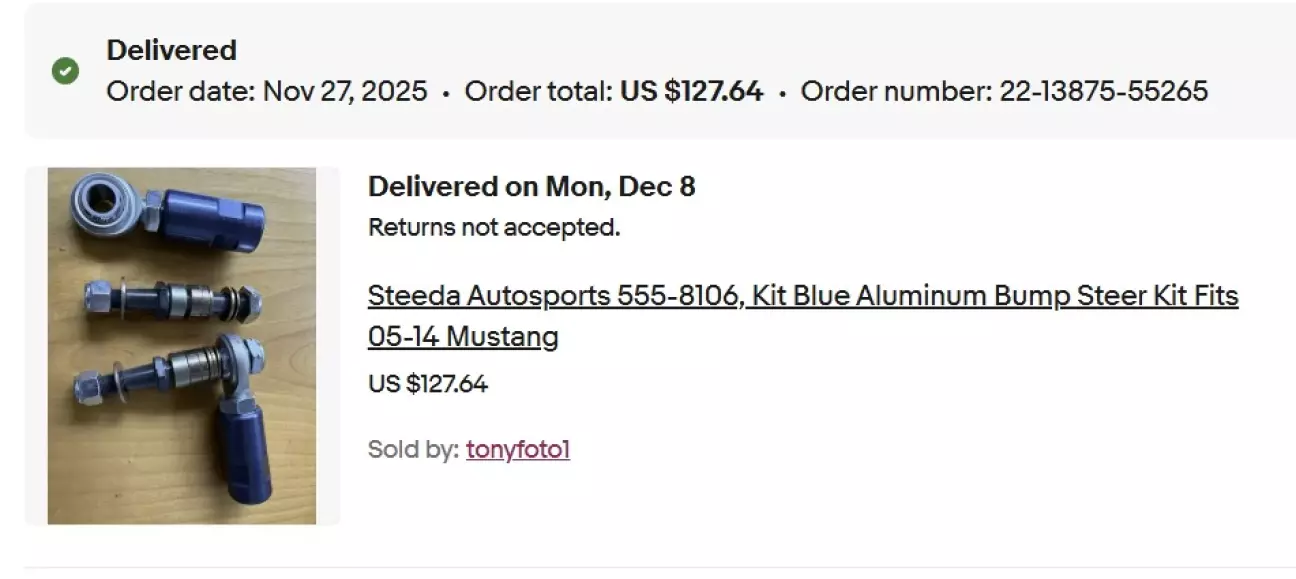
Task: Click the Sold by label
Action: 413,450
